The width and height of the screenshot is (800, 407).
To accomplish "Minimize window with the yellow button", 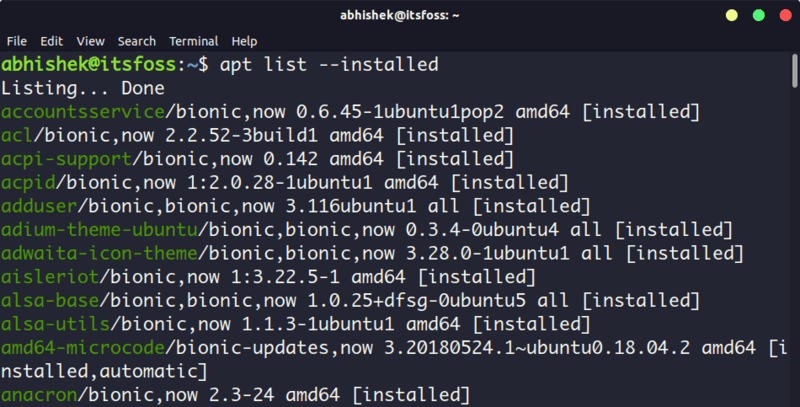I will coord(731,15).
